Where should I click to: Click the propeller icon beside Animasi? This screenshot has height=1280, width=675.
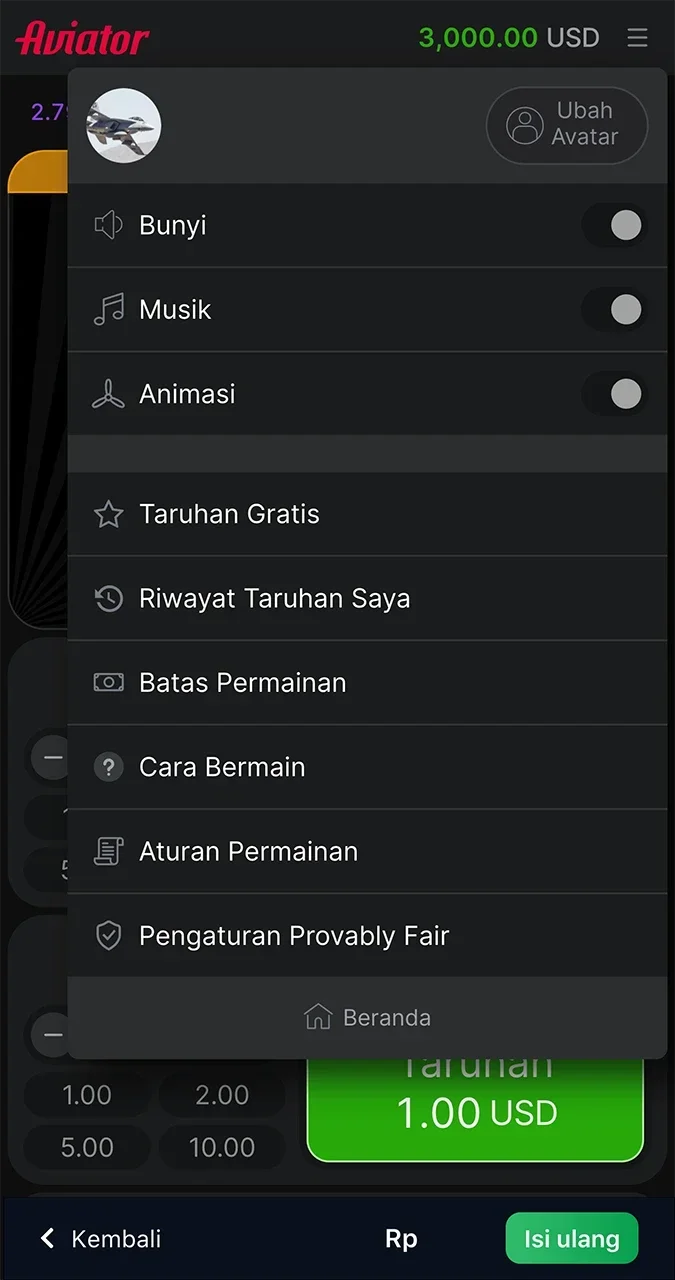tap(108, 393)
